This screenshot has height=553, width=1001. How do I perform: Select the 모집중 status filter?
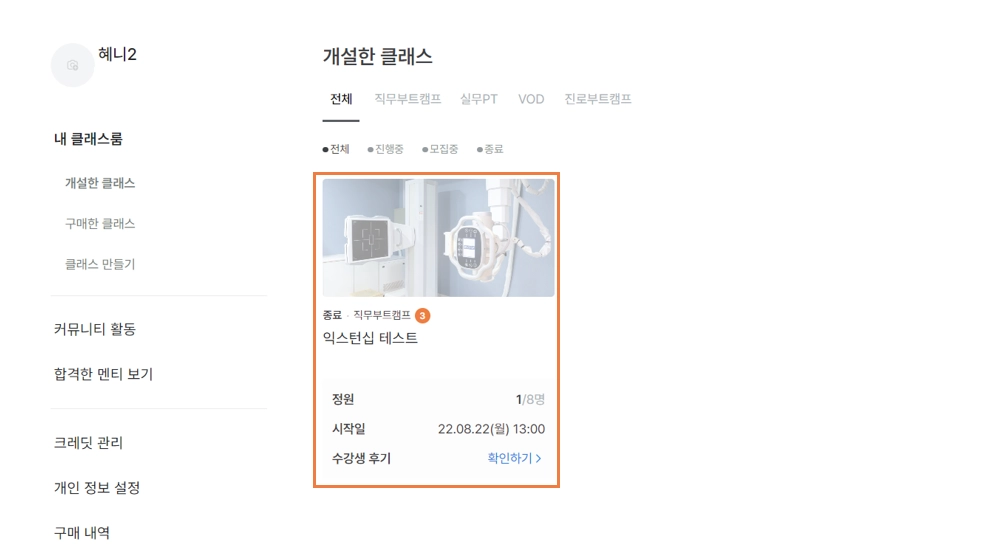[440, 149]
